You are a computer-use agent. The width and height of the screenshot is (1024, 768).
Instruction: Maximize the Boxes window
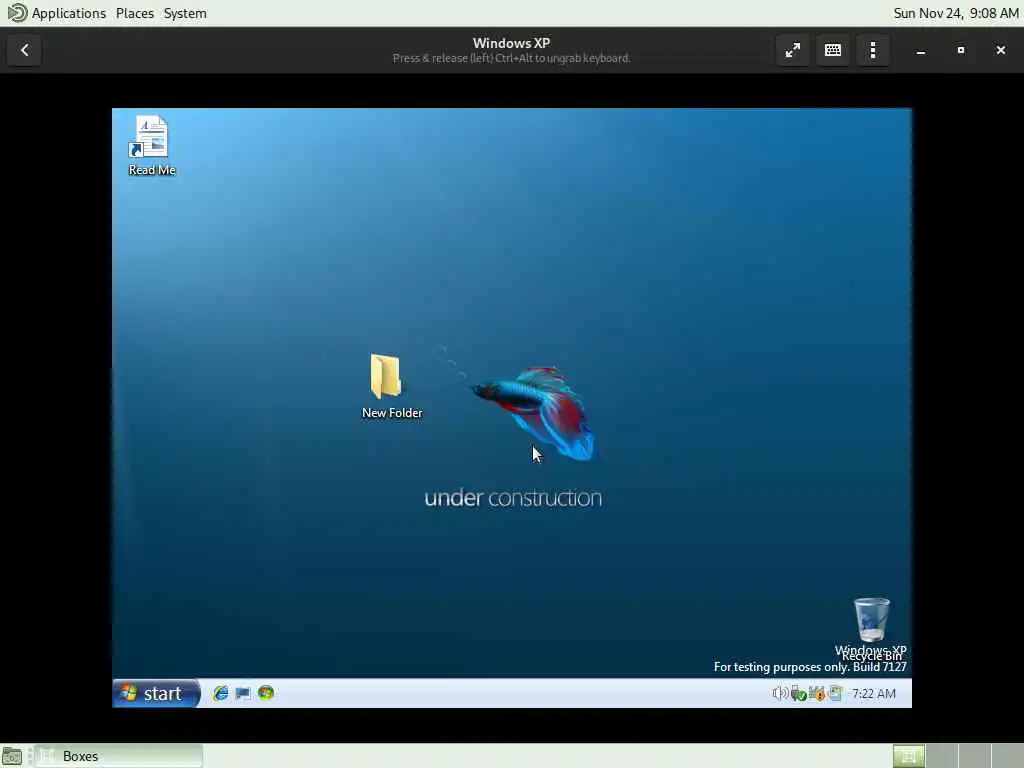click(961, 50)
